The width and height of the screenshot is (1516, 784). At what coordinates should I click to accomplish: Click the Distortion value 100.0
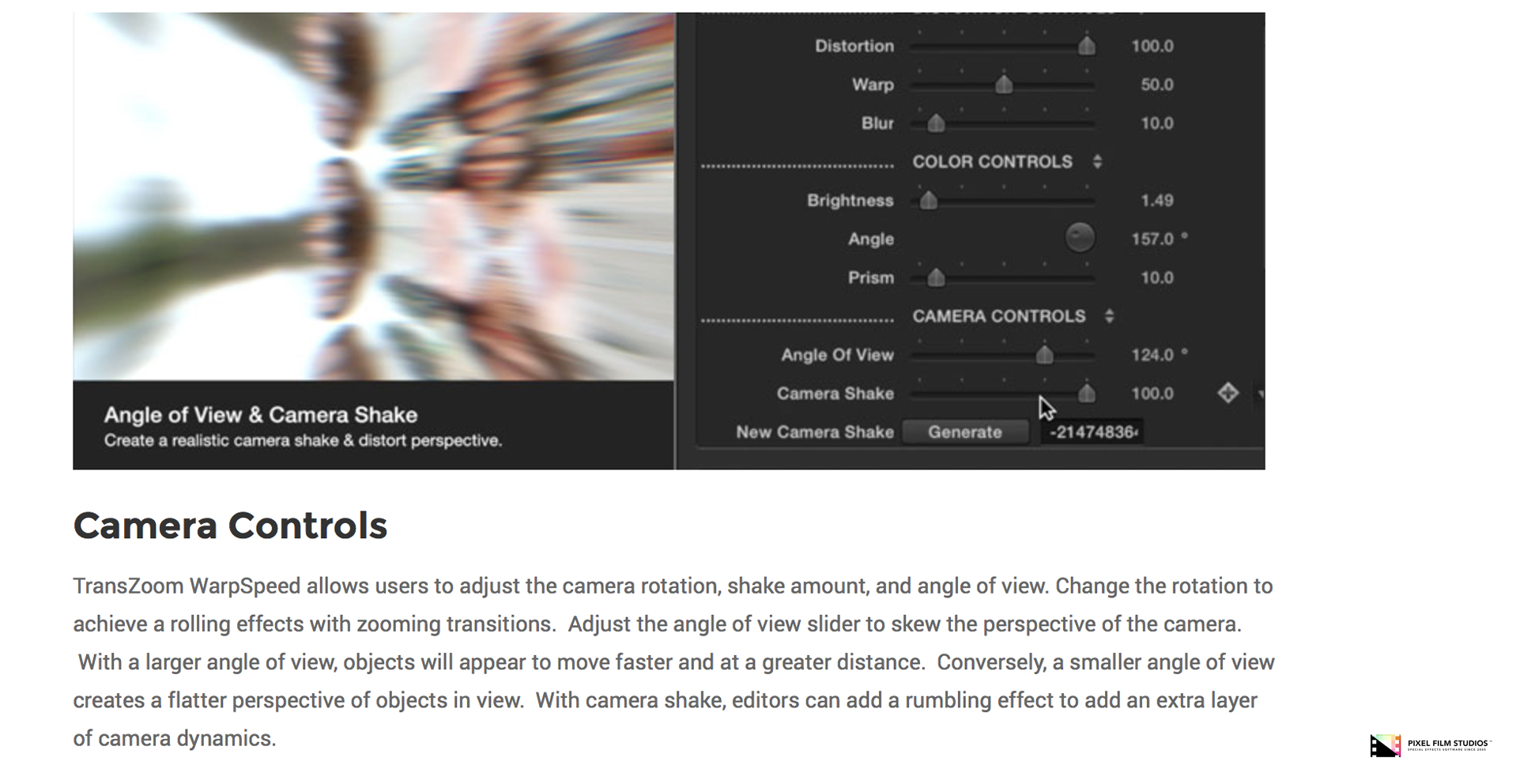point(1152,46)
